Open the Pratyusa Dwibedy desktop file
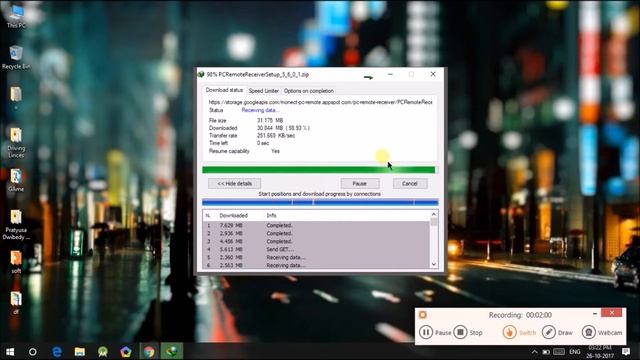Screen dimensions: 640x360 (x=16, y=224)
